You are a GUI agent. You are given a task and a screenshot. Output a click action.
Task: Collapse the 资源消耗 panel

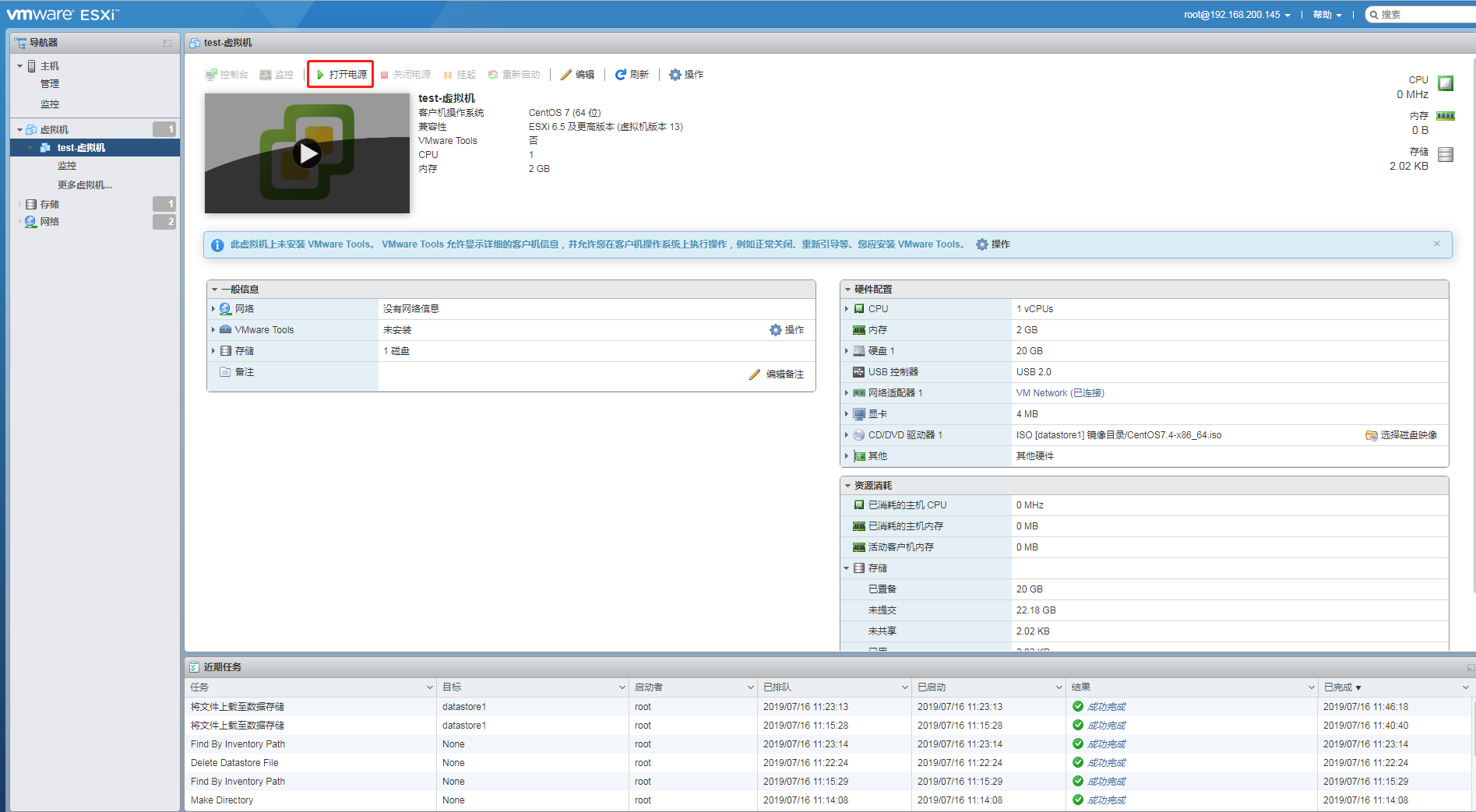[847, 484]
